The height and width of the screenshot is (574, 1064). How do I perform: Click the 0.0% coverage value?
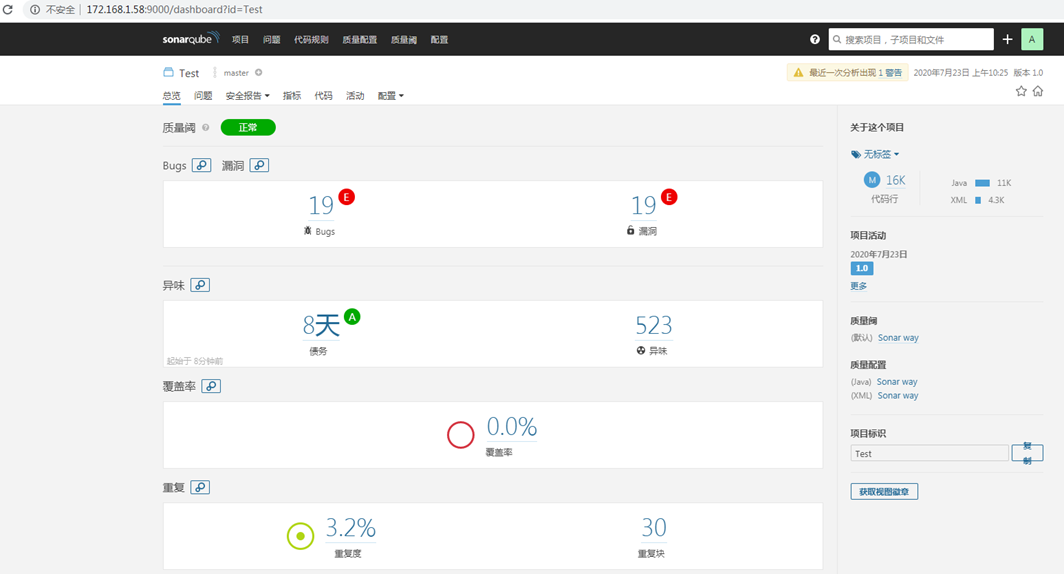512,427
